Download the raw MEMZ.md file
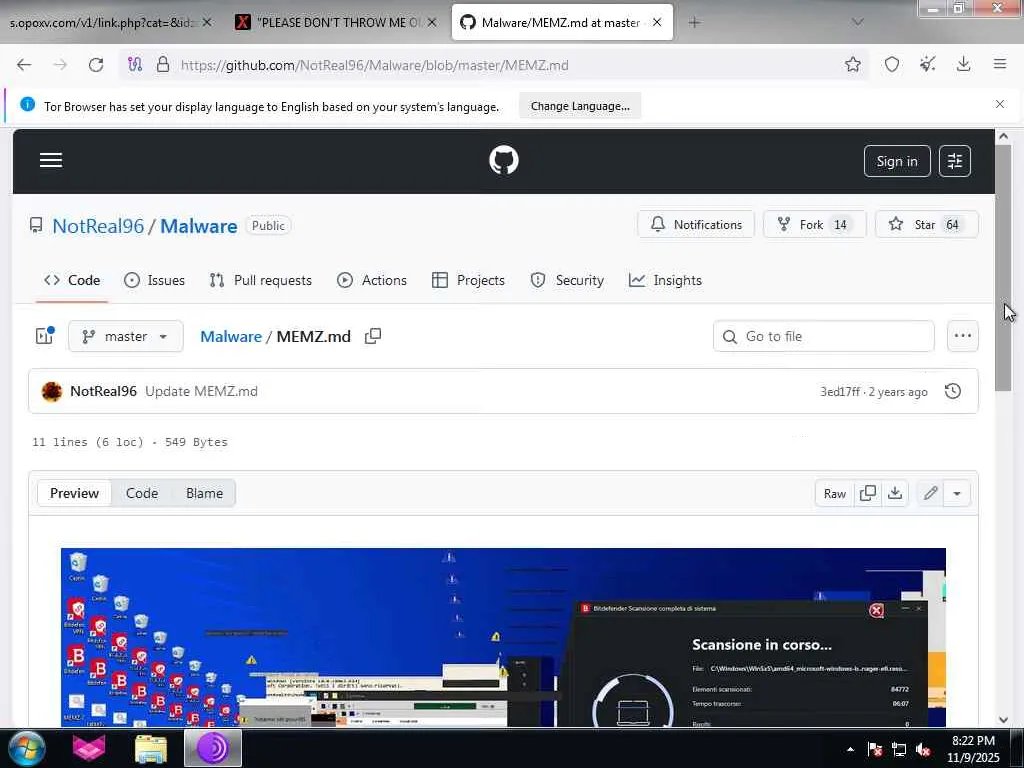 (895, 493)
